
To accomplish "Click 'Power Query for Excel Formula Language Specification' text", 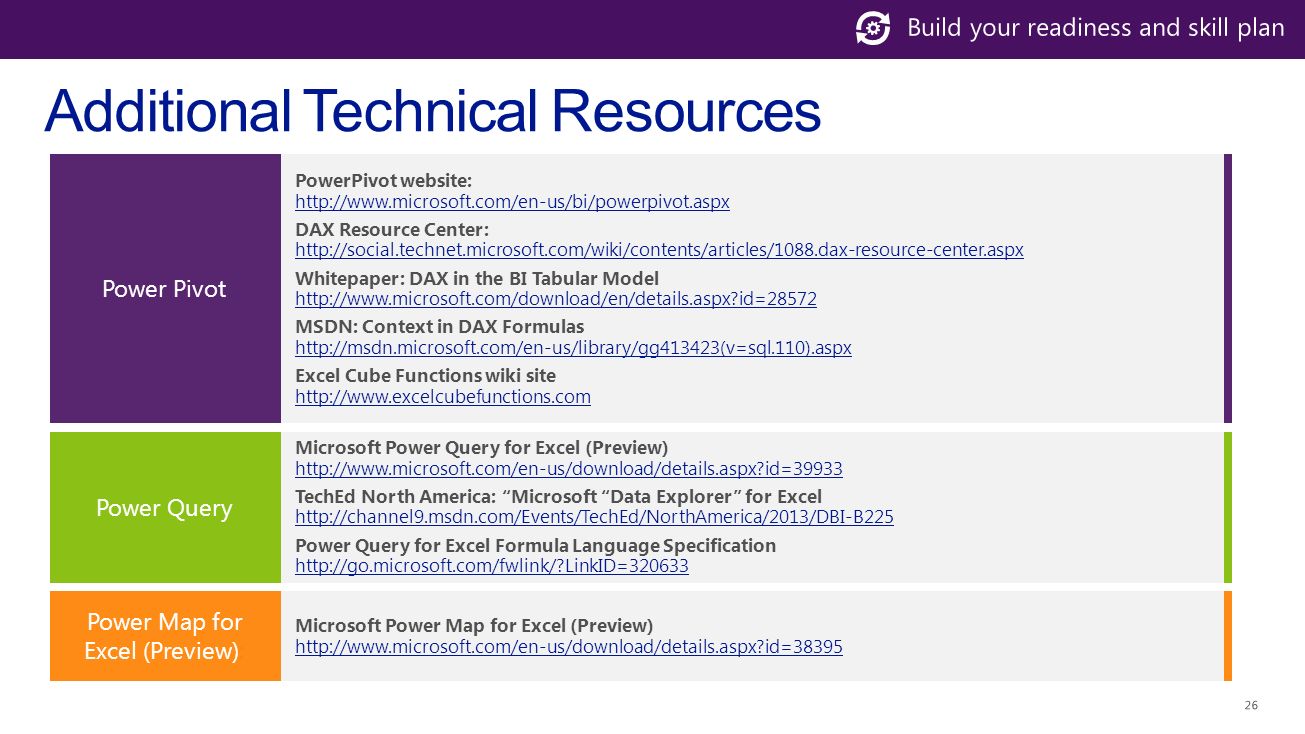I will 536,545.
